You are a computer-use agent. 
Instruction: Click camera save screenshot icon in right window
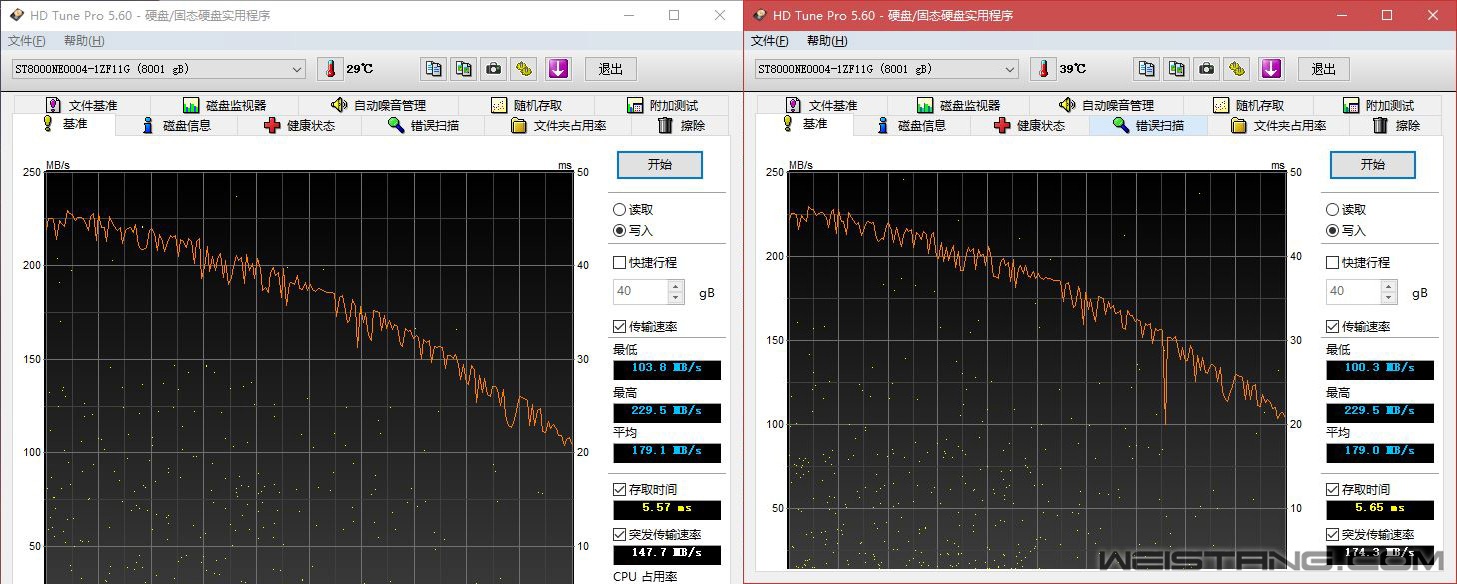pyautogui.click(x=1207, y=69)
